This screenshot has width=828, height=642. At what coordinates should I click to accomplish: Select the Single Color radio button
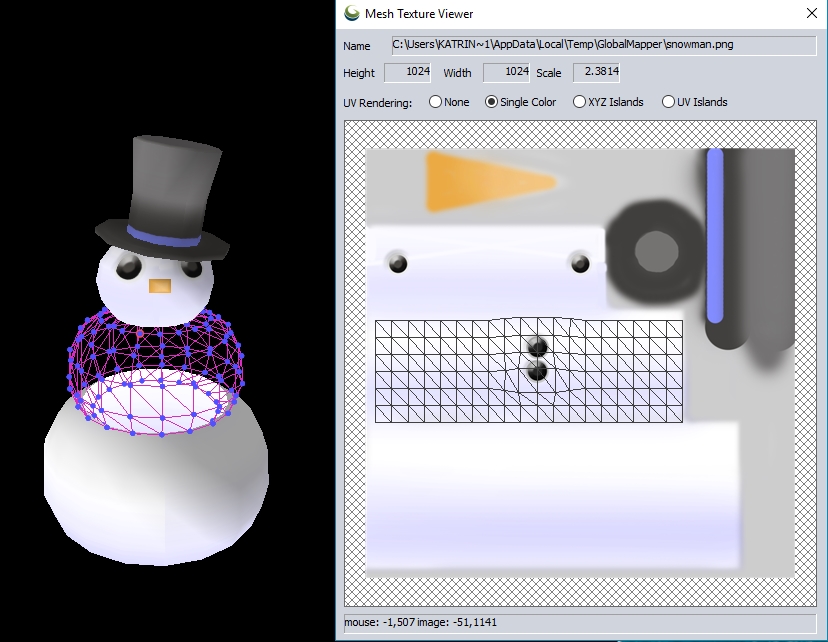click(491, 102)
